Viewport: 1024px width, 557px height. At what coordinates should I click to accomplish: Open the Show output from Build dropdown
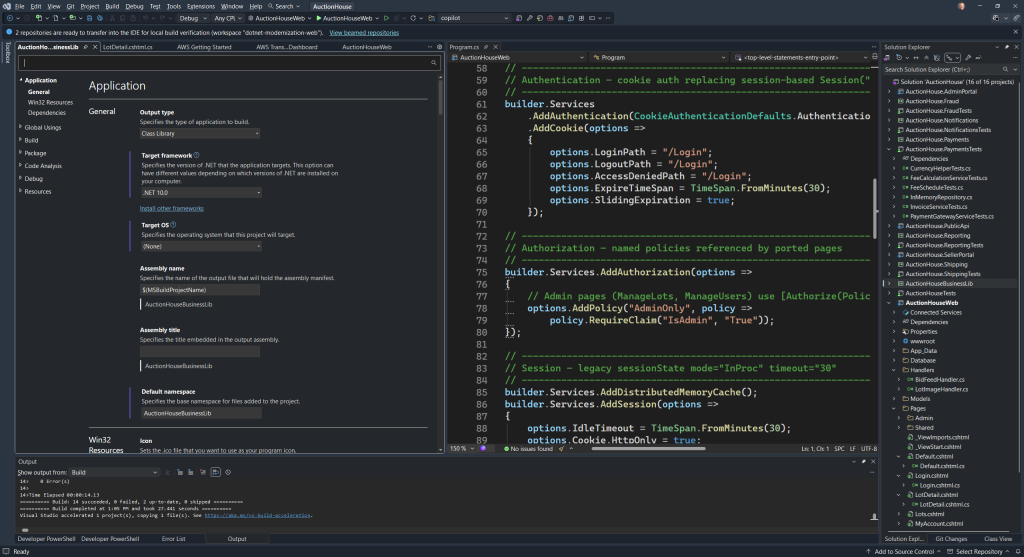click(115, 472)
